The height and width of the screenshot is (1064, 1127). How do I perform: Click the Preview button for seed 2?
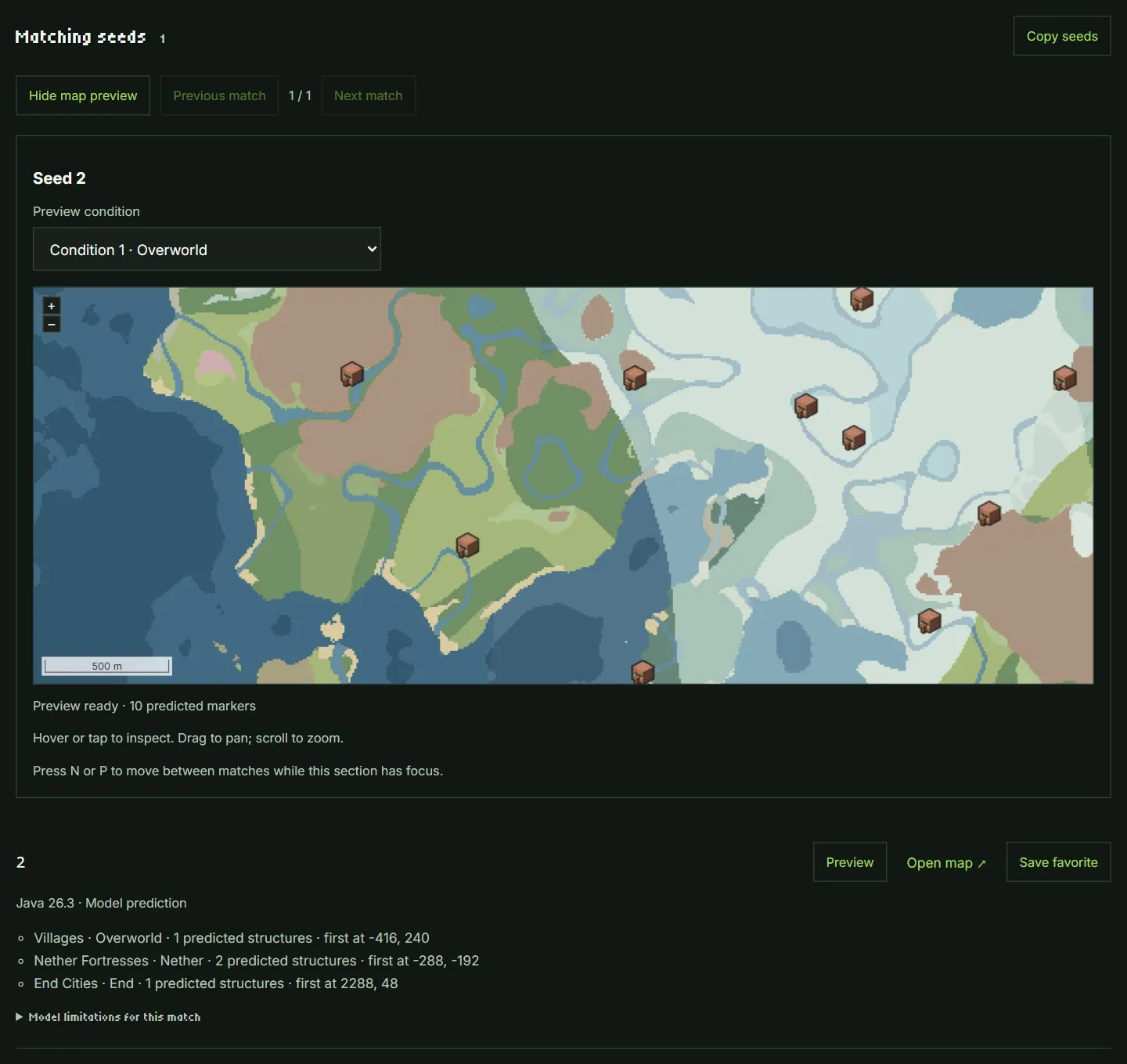(850, 862)
